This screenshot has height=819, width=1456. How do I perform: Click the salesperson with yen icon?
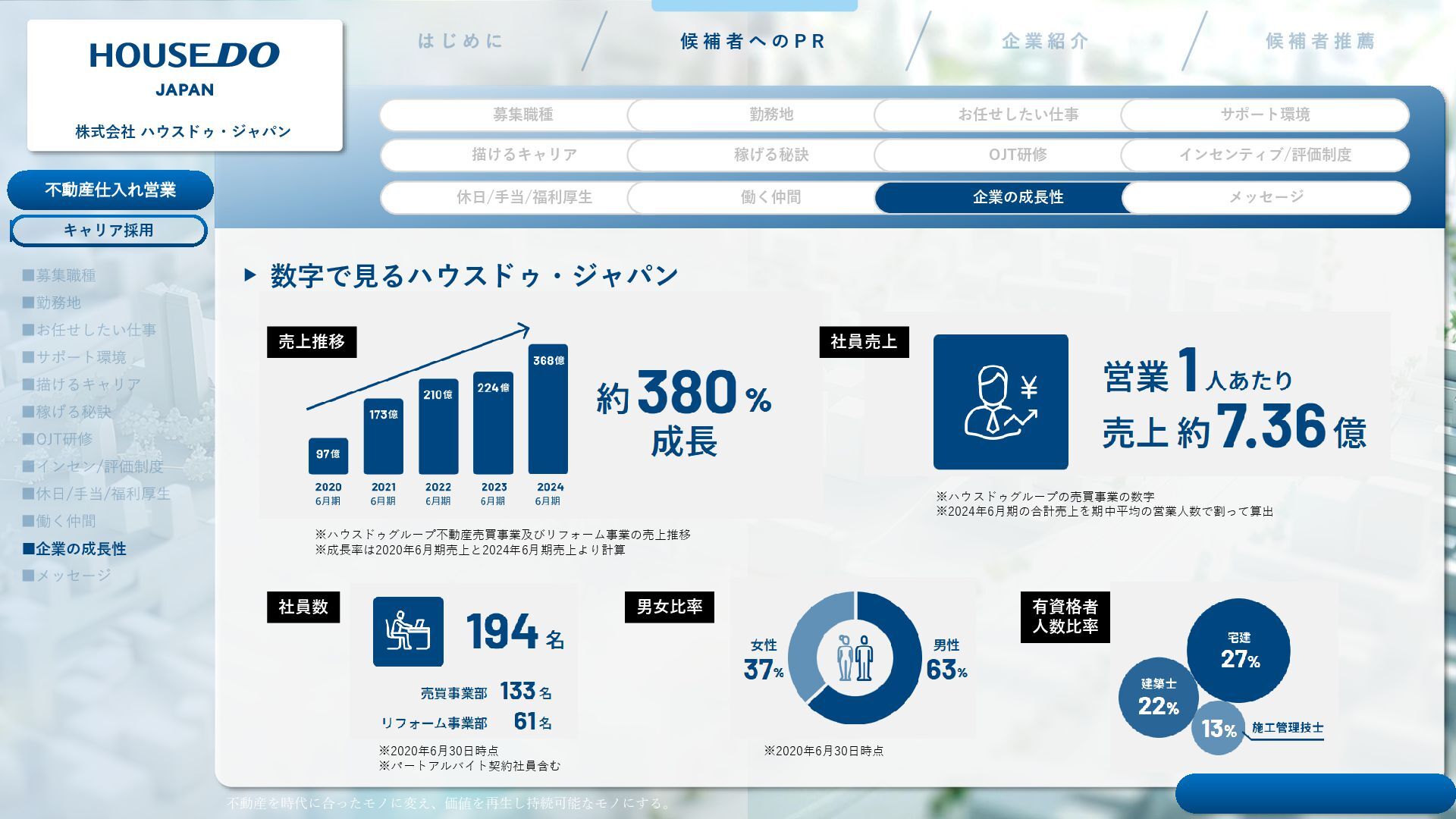1000,402
